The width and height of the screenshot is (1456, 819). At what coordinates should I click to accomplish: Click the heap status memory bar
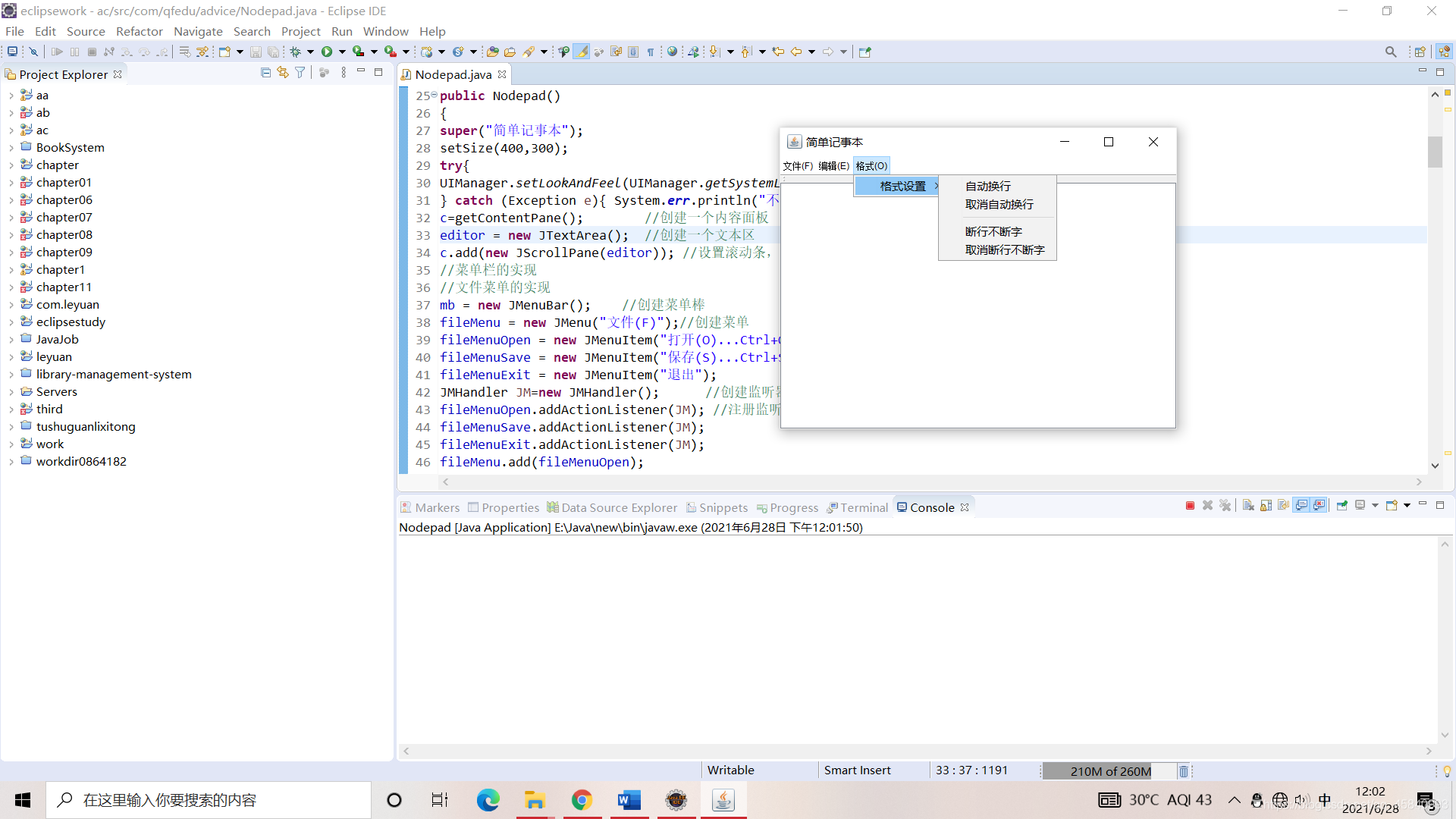tap(1110, 771)
